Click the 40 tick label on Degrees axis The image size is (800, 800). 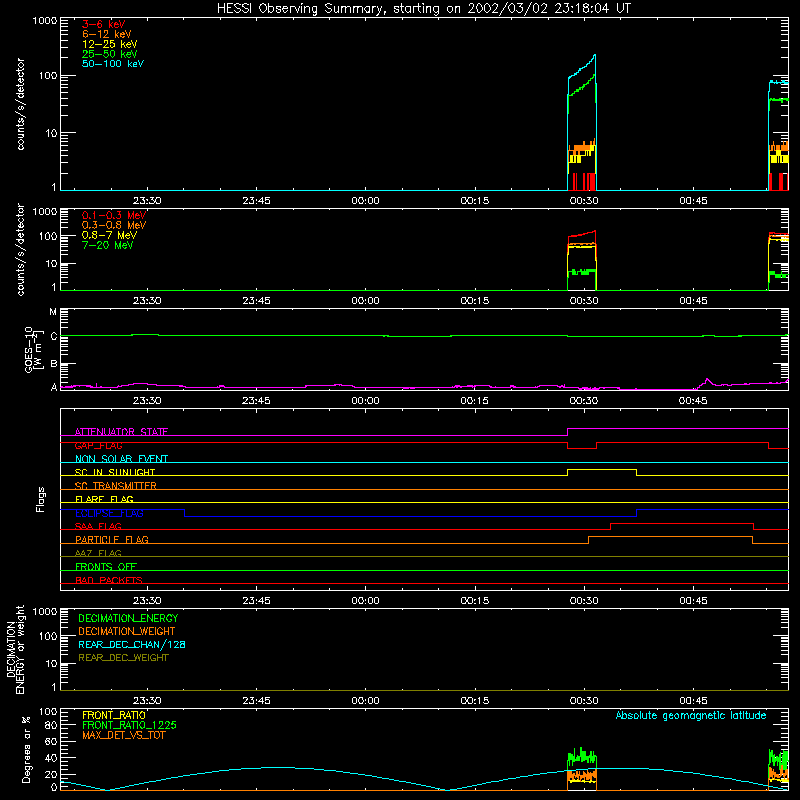coord(52,758)
